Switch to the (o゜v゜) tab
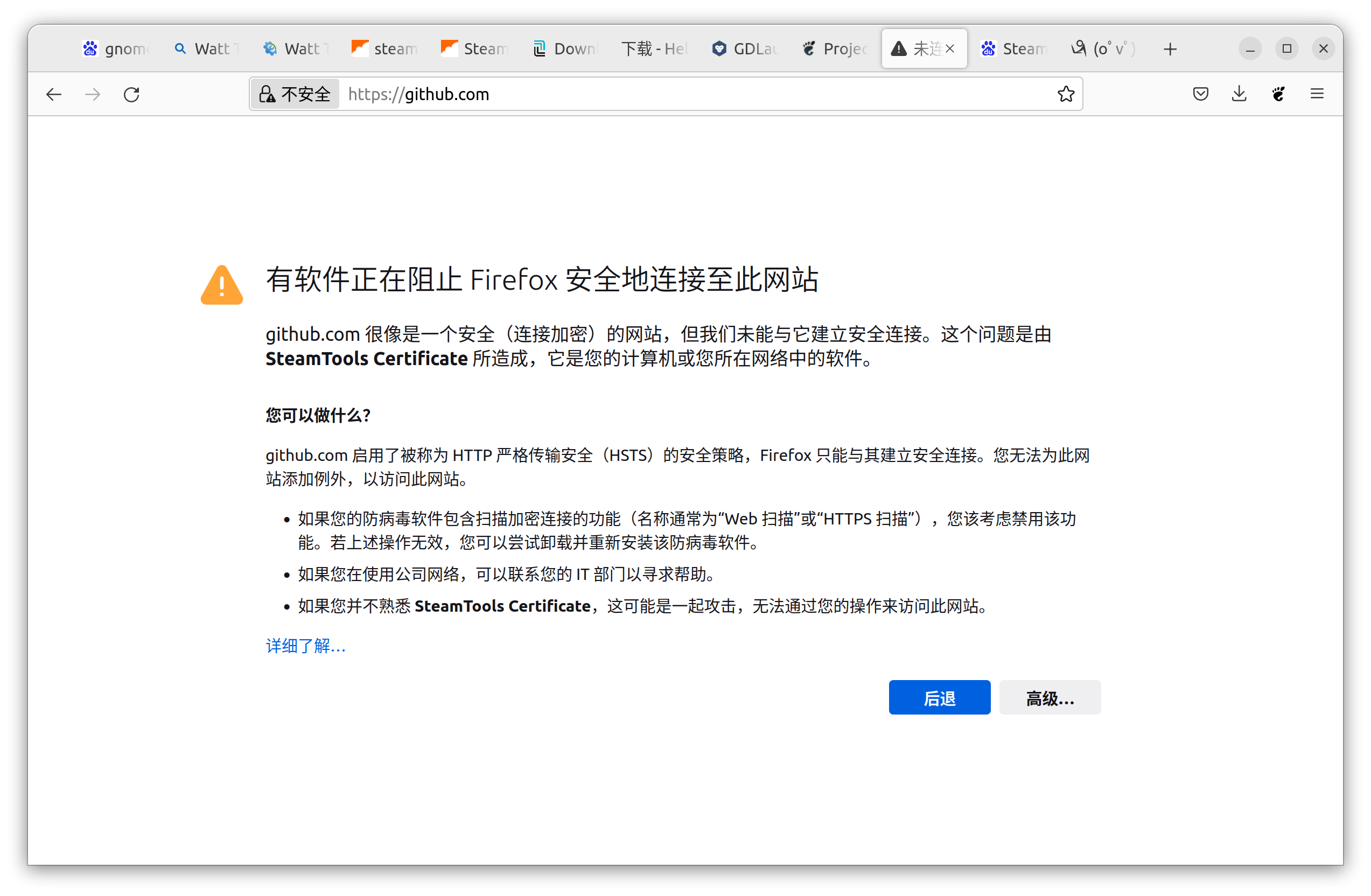1371x896 pixels. 1102,48
